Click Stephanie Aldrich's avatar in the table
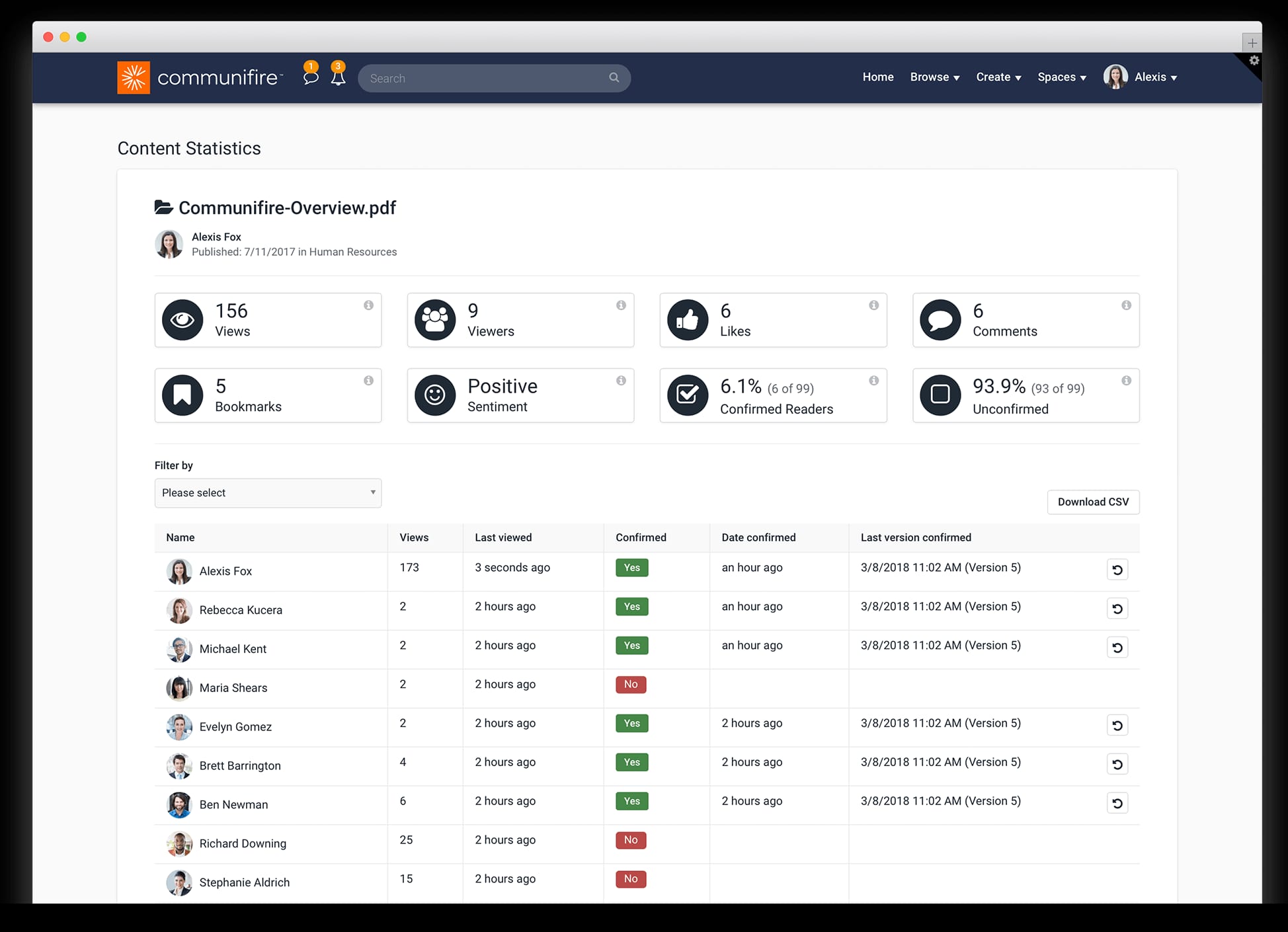 (179, 882)
